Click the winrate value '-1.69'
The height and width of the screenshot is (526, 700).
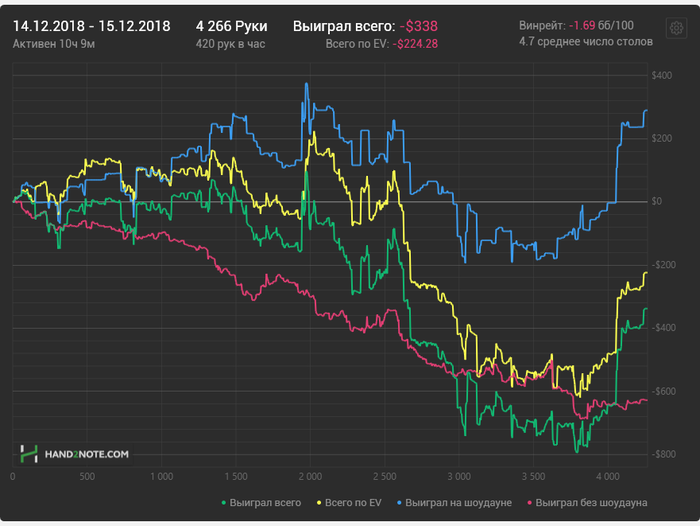pyautogui.click(x=582, y=25)
